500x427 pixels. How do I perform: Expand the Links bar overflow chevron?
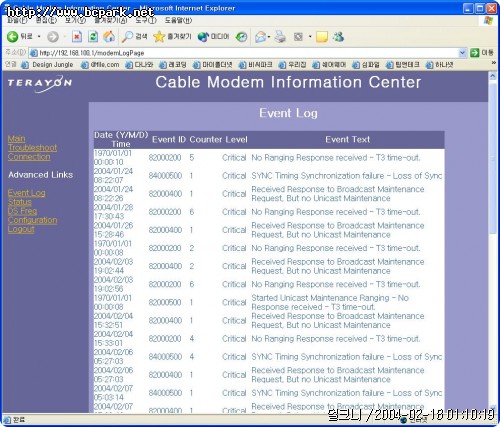[494, 63]
